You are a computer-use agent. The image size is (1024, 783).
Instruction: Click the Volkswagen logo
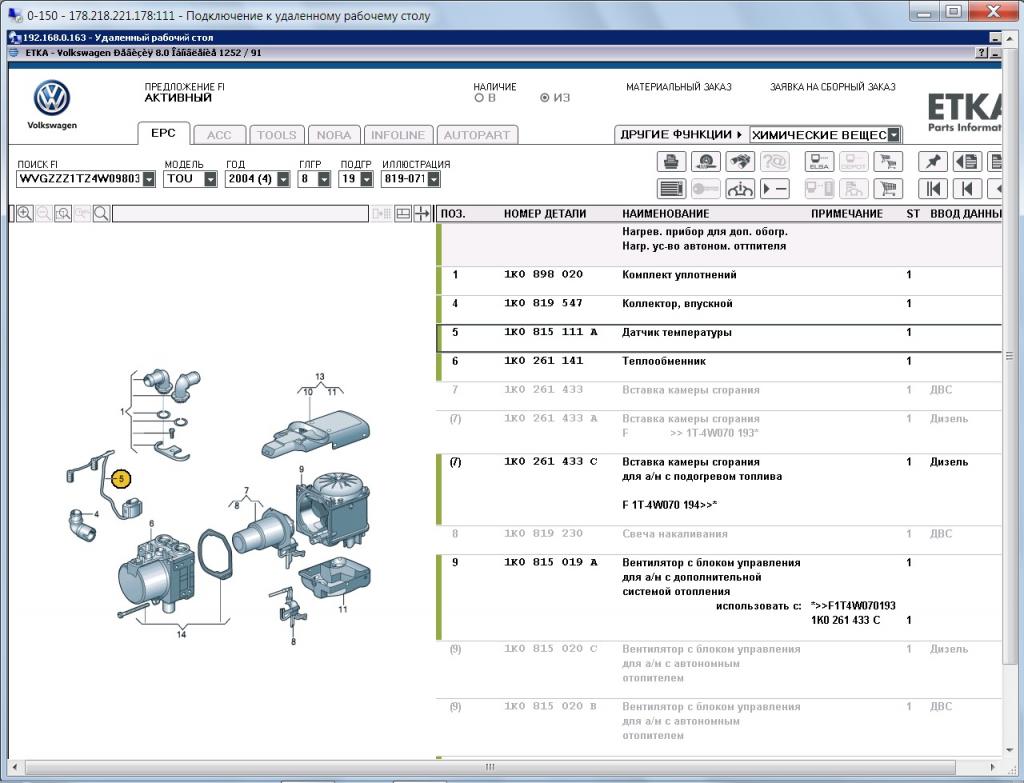coord(52,99)
